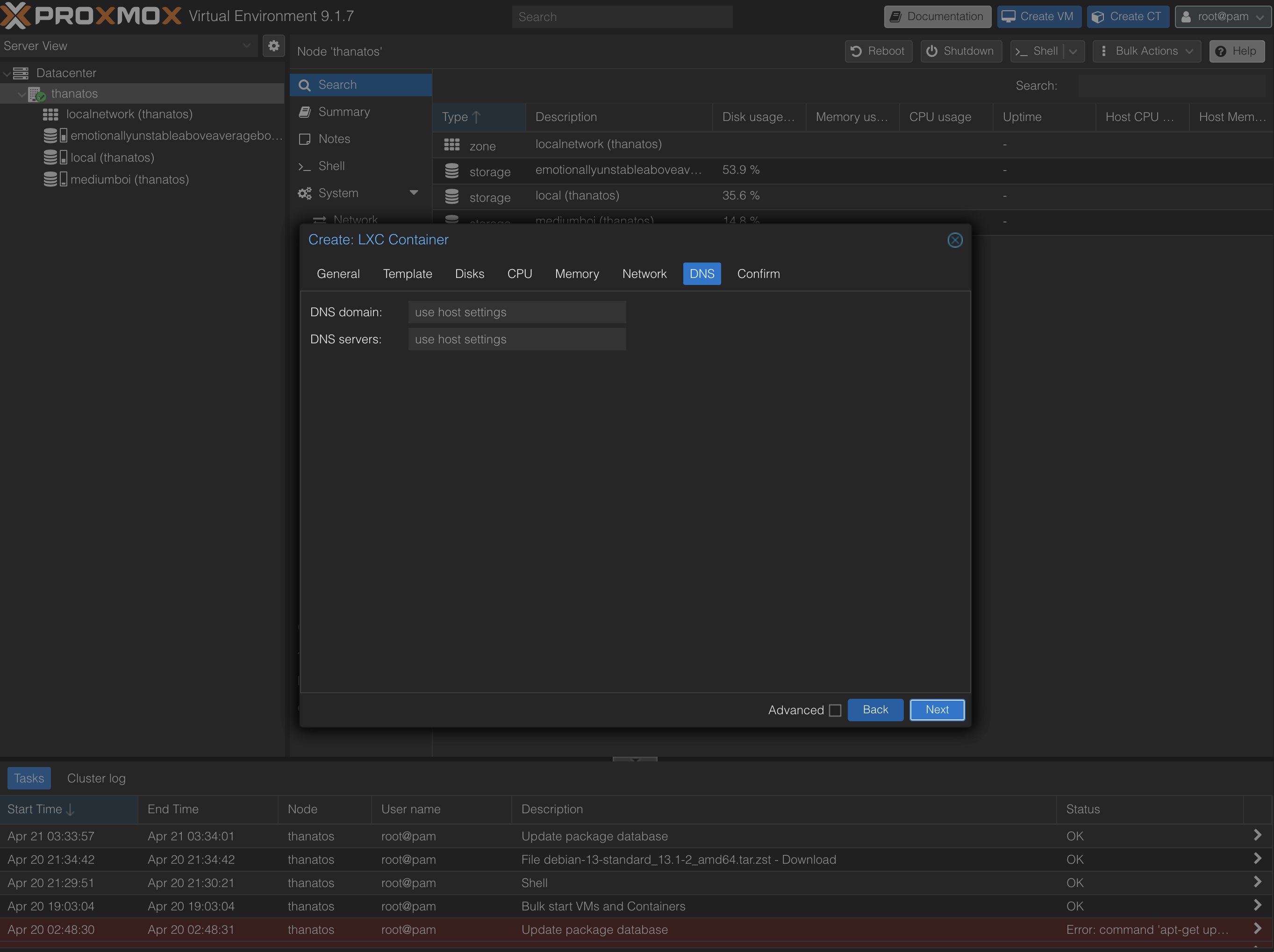The height and width of the screenshot is (952, 1274).
Task: Click the zone grid icon in the table
Action: coord(452,144)
